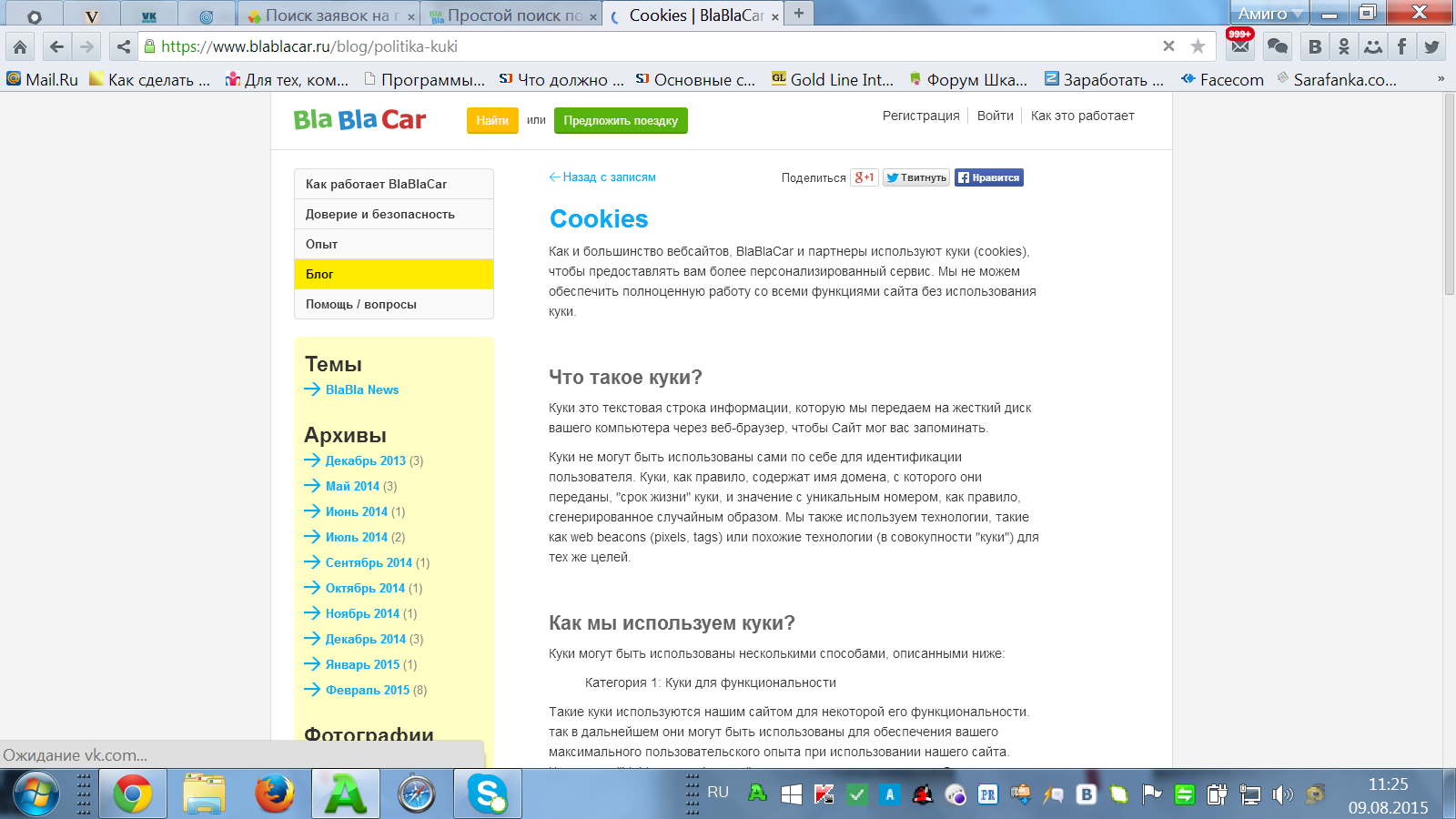Screen dimensions: 1456x819
Task: Open the Moi Mir toolbar icon
Action: (x=1372, y=46)
